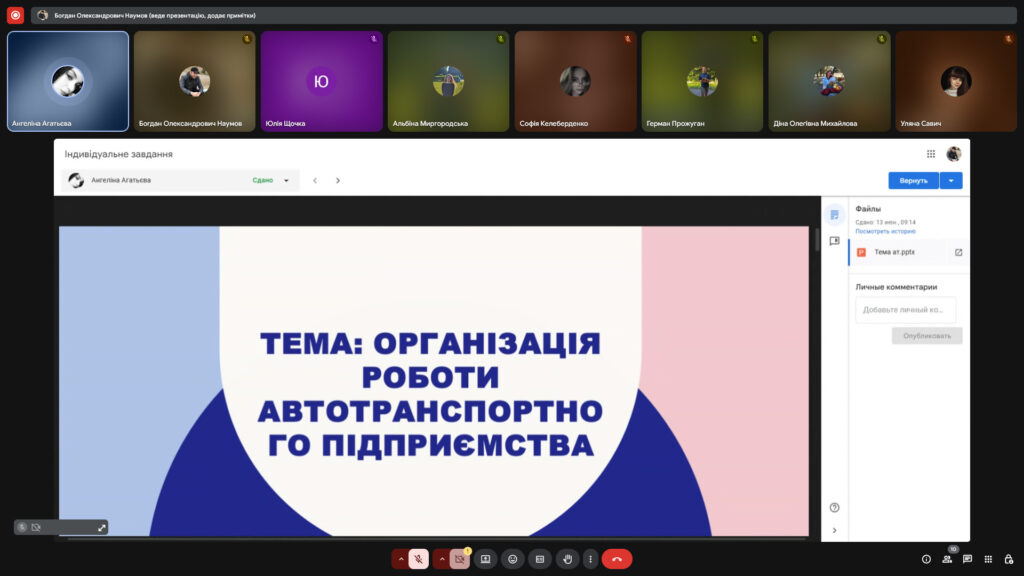Open the account avatar in Classroom

click(x=953, y=154)
